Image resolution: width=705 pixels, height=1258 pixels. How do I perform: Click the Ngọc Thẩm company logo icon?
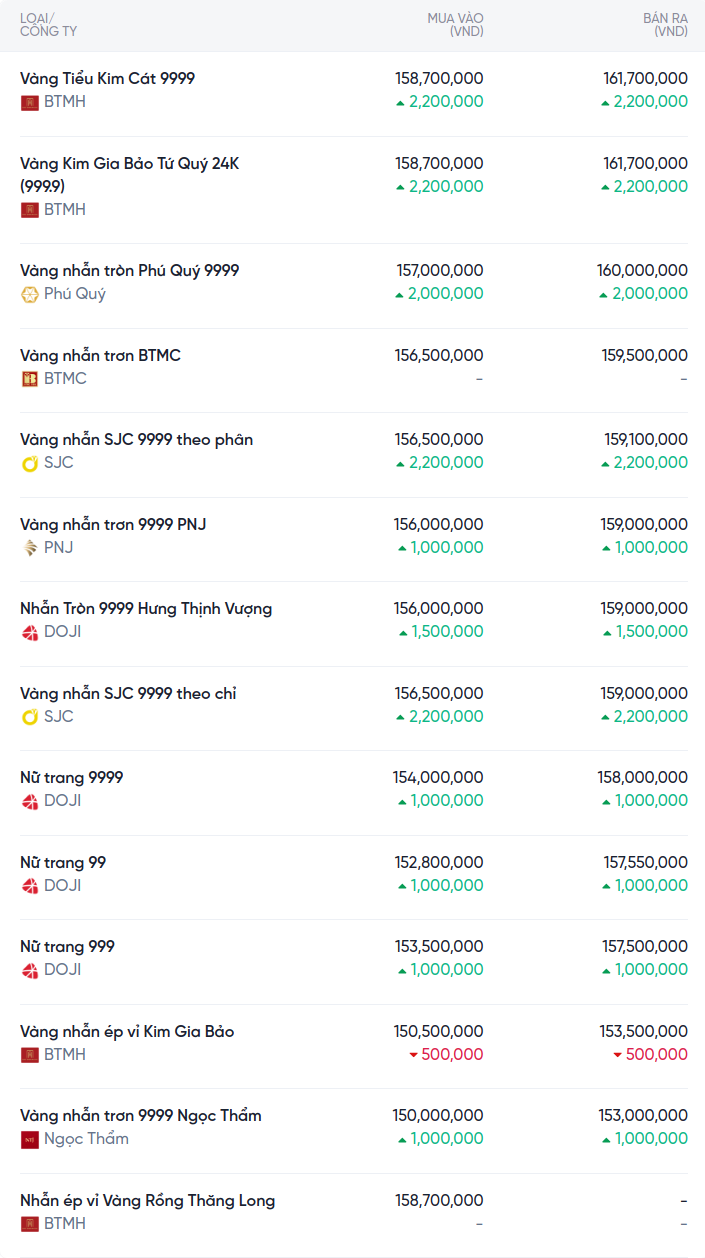click(x=29, y=1139)
